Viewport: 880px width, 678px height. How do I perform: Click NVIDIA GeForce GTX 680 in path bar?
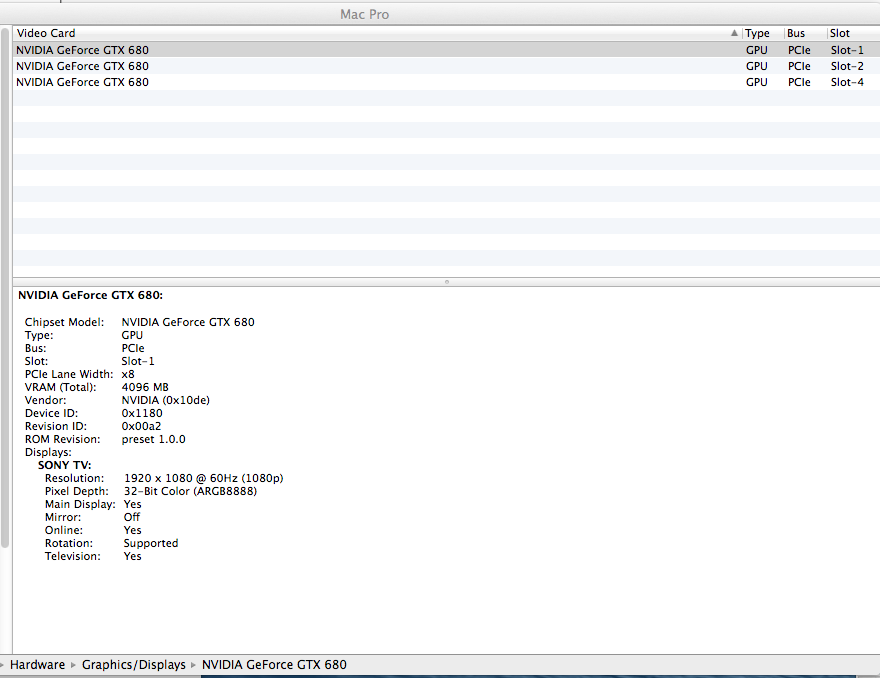coord(274,665)
